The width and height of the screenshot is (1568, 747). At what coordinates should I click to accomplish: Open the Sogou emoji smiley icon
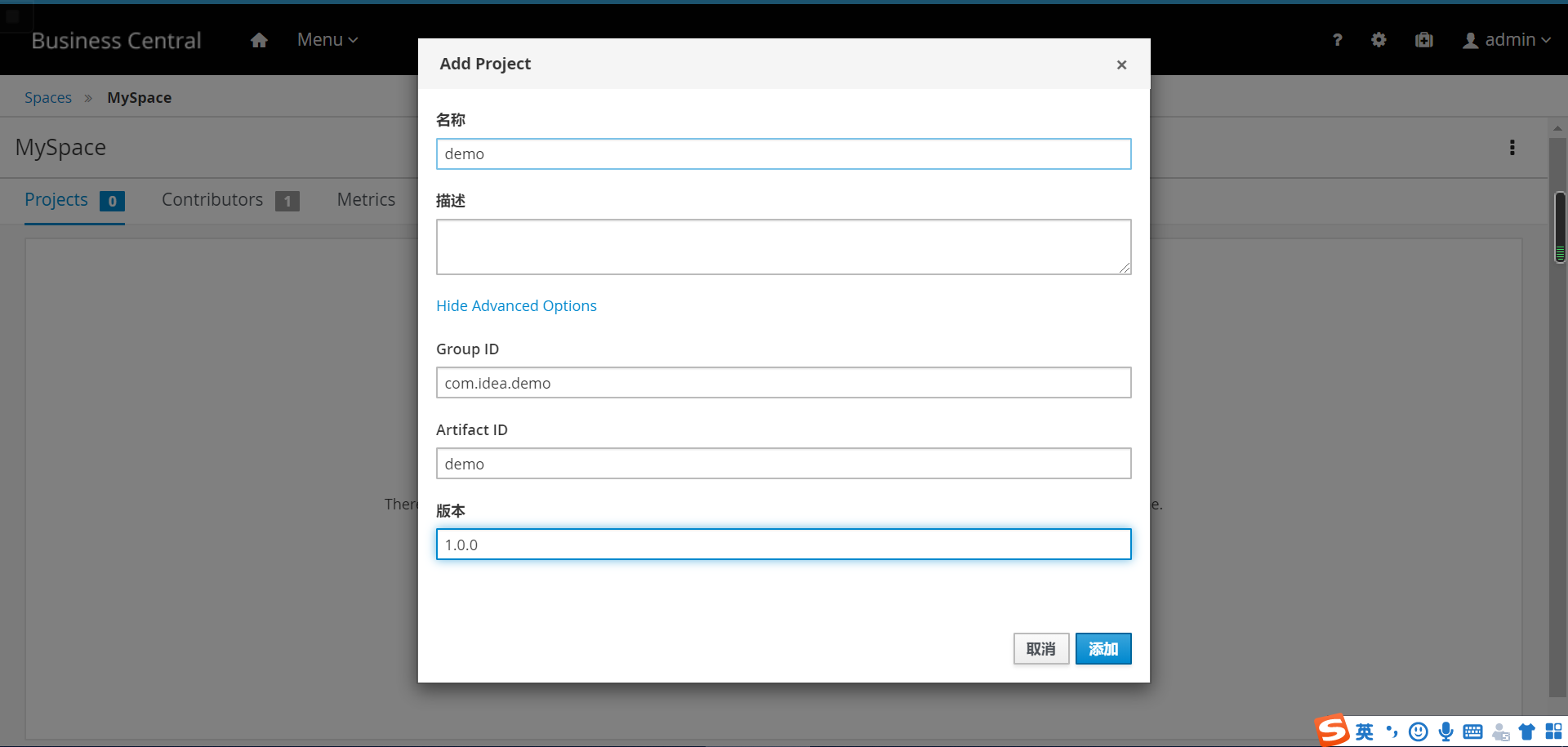click(1419, 731)
